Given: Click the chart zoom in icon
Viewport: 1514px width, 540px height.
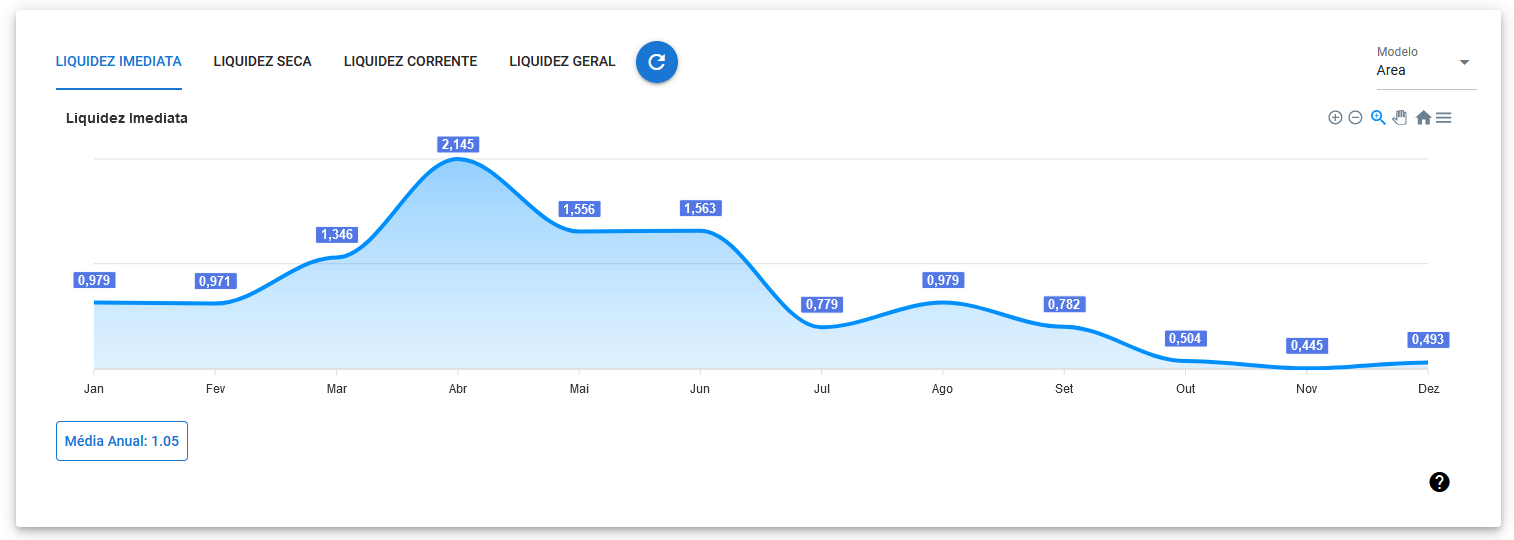Looking at the screenshot, I should (1334, 118).
